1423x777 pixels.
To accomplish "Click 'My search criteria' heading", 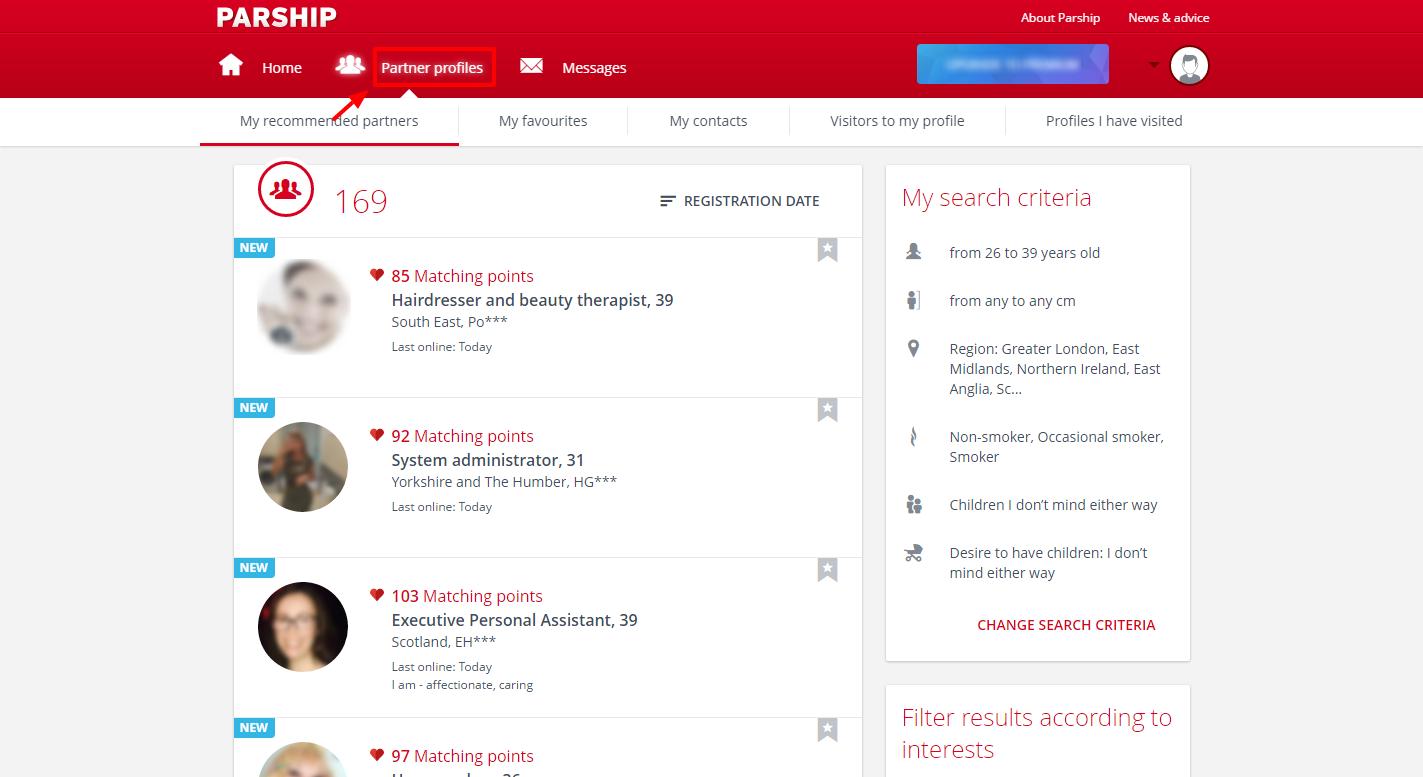I will pos(996,198).
